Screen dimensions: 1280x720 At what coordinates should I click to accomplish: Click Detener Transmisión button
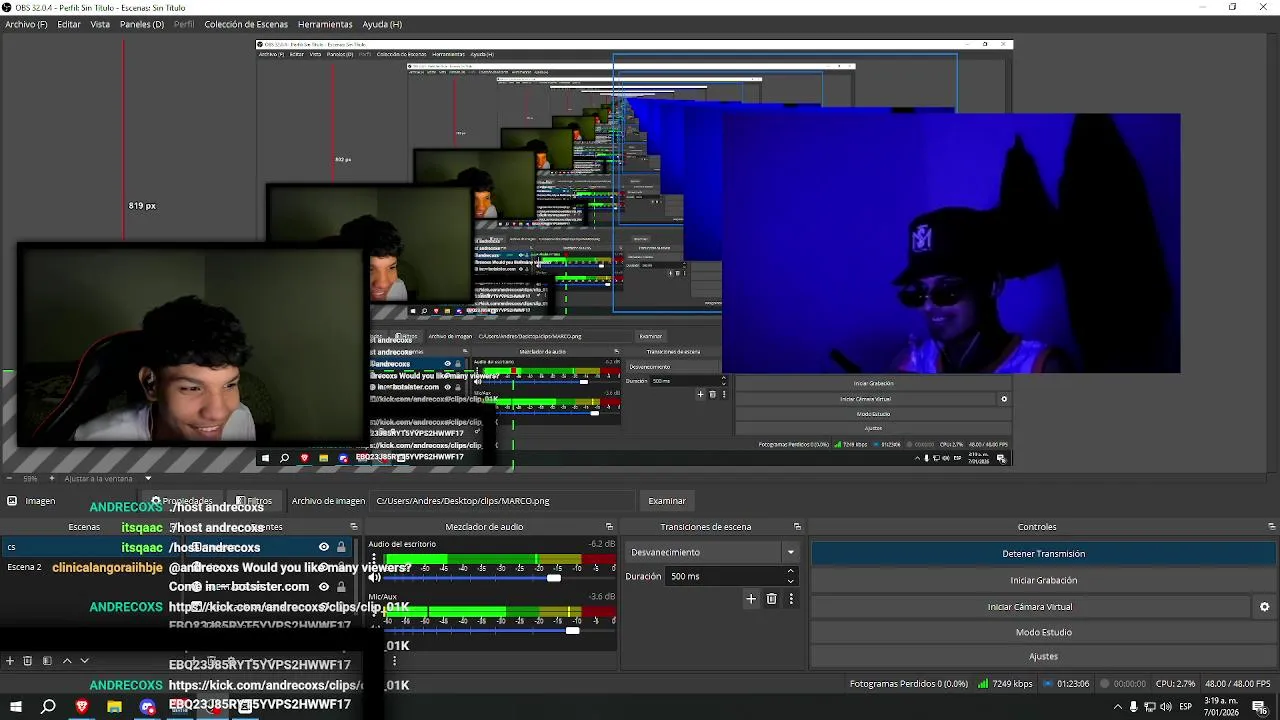1043,553
